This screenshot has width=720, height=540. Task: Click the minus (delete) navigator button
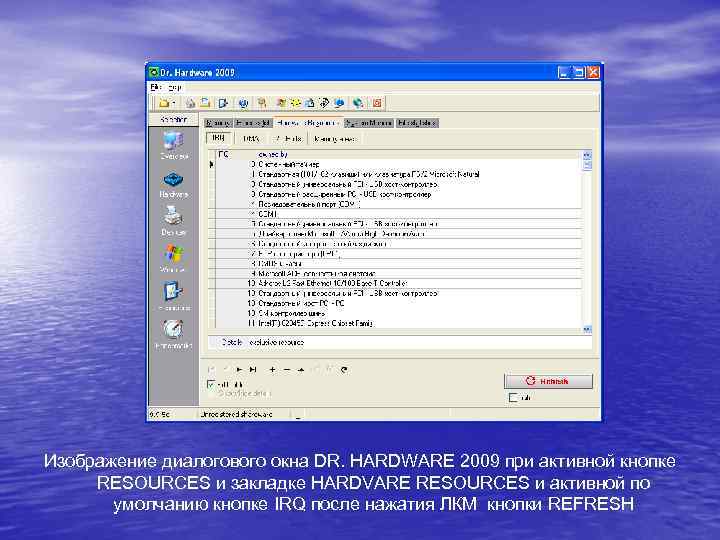tap(287, 370)
